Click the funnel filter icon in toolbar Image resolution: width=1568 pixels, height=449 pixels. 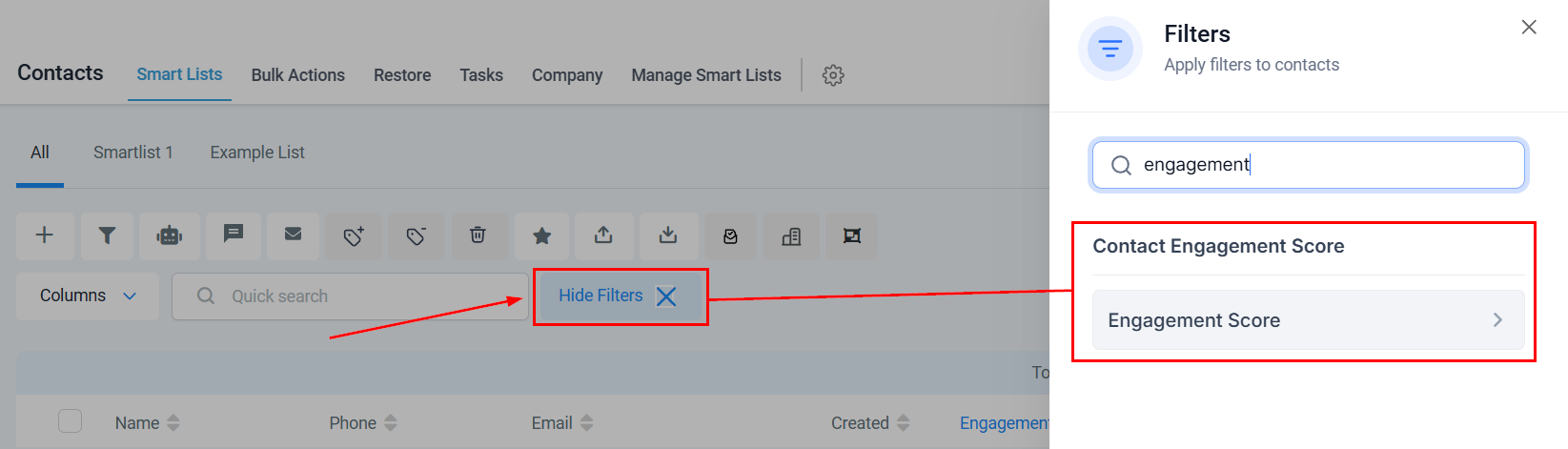[x=107, y=235]
